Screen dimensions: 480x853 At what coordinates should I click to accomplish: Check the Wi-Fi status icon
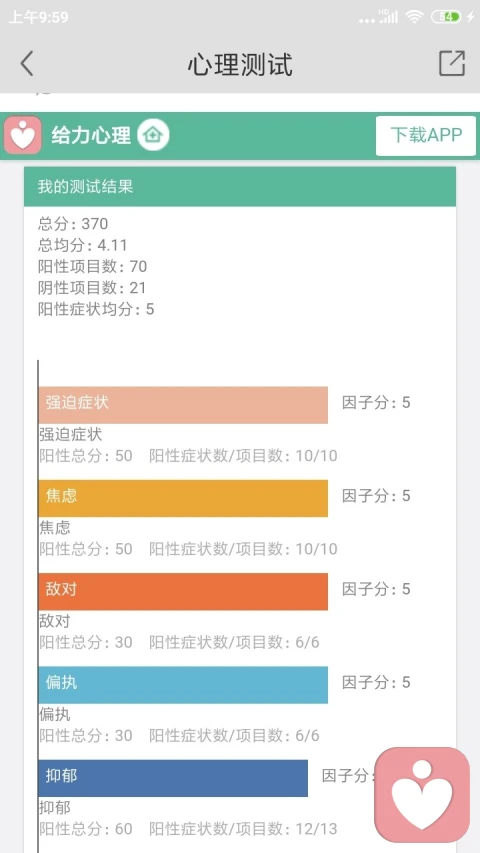(414, 17)
